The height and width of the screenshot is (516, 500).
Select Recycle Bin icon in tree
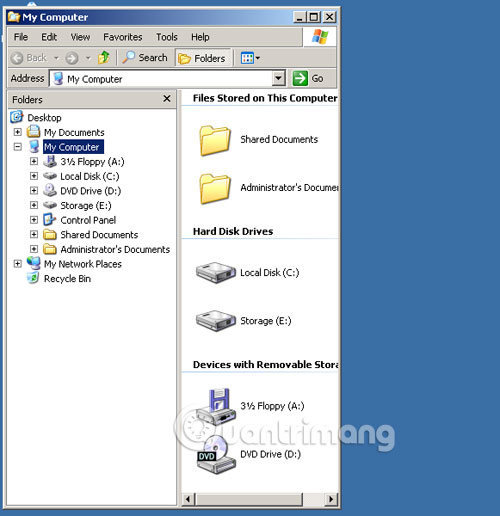point(33,278)
